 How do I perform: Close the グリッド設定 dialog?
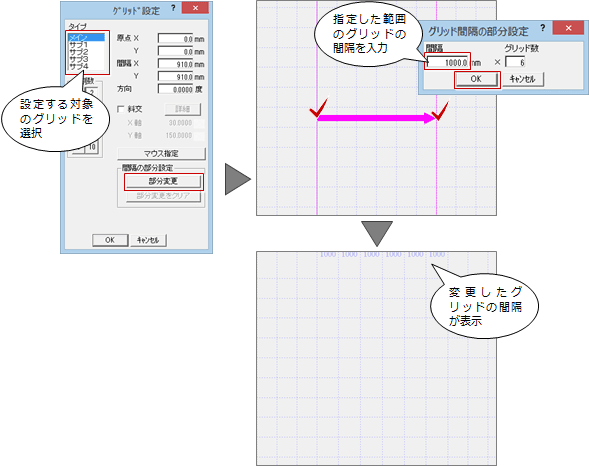(195, 8)
